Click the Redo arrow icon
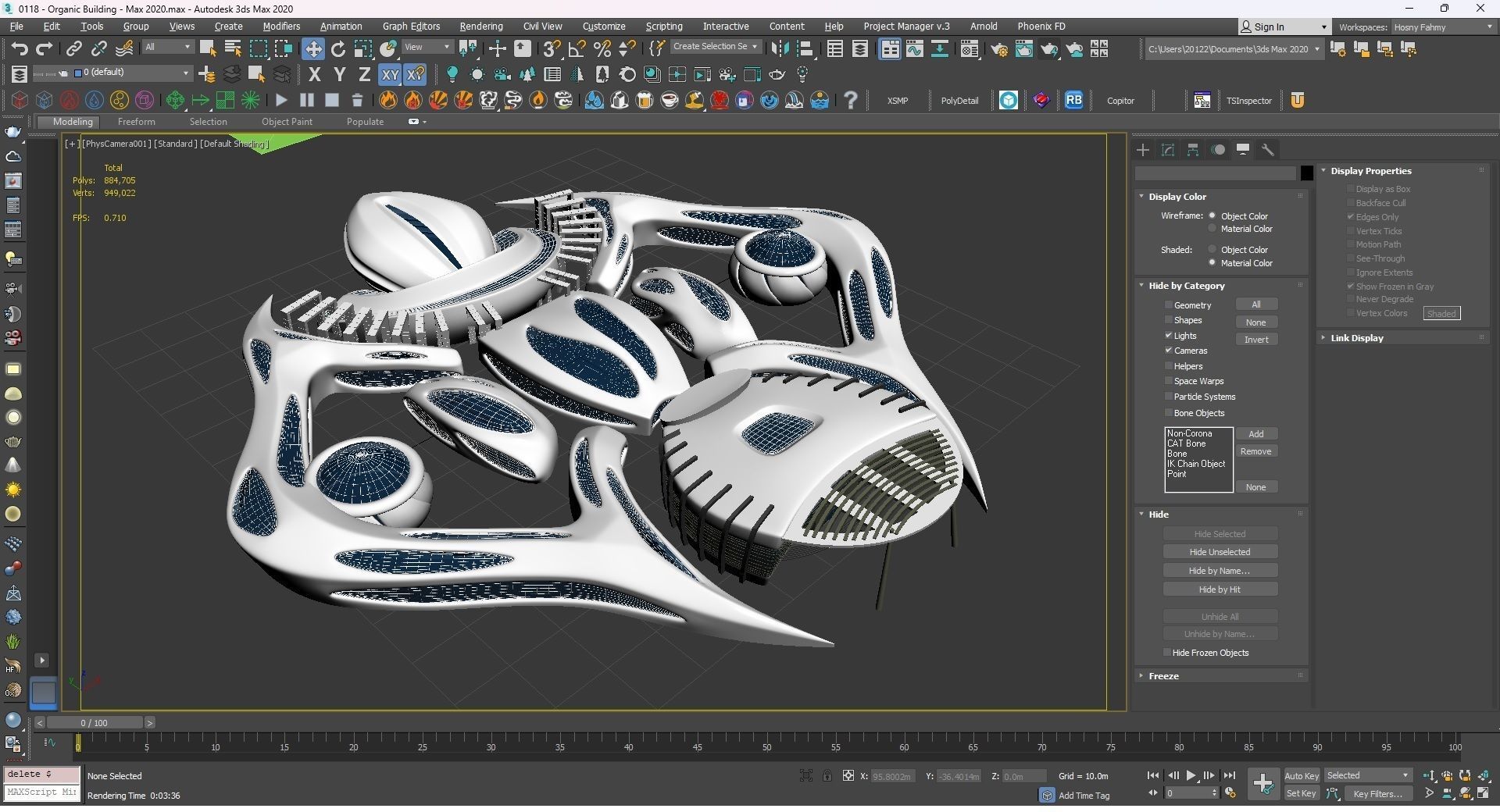Viewport: 1500px width, 812px height. [45, 48]
